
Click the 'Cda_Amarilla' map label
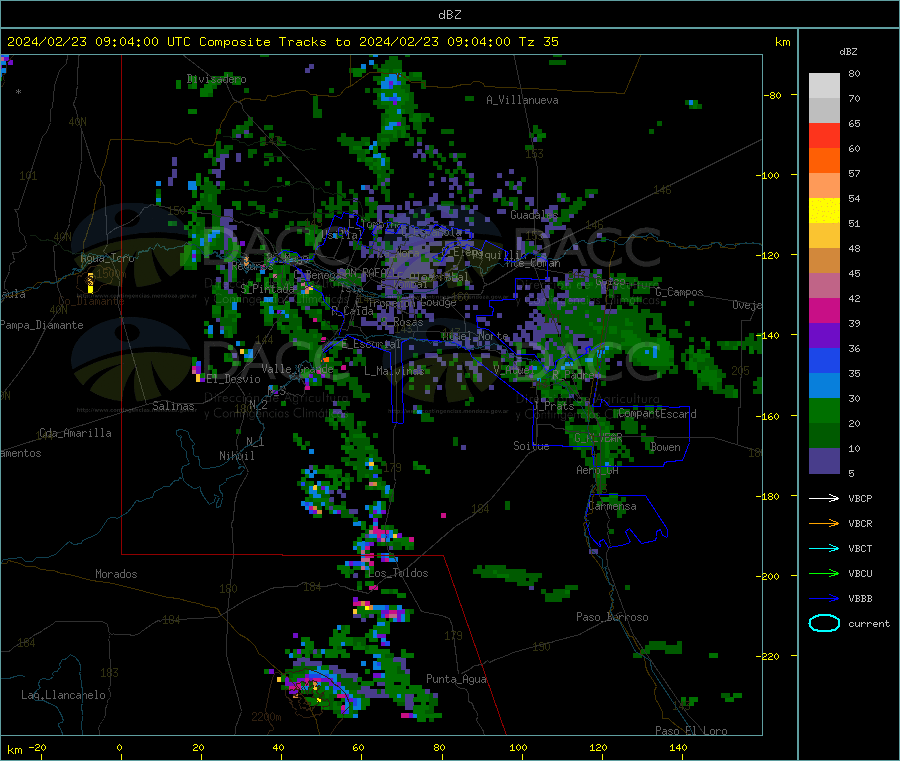pos(75,433)
